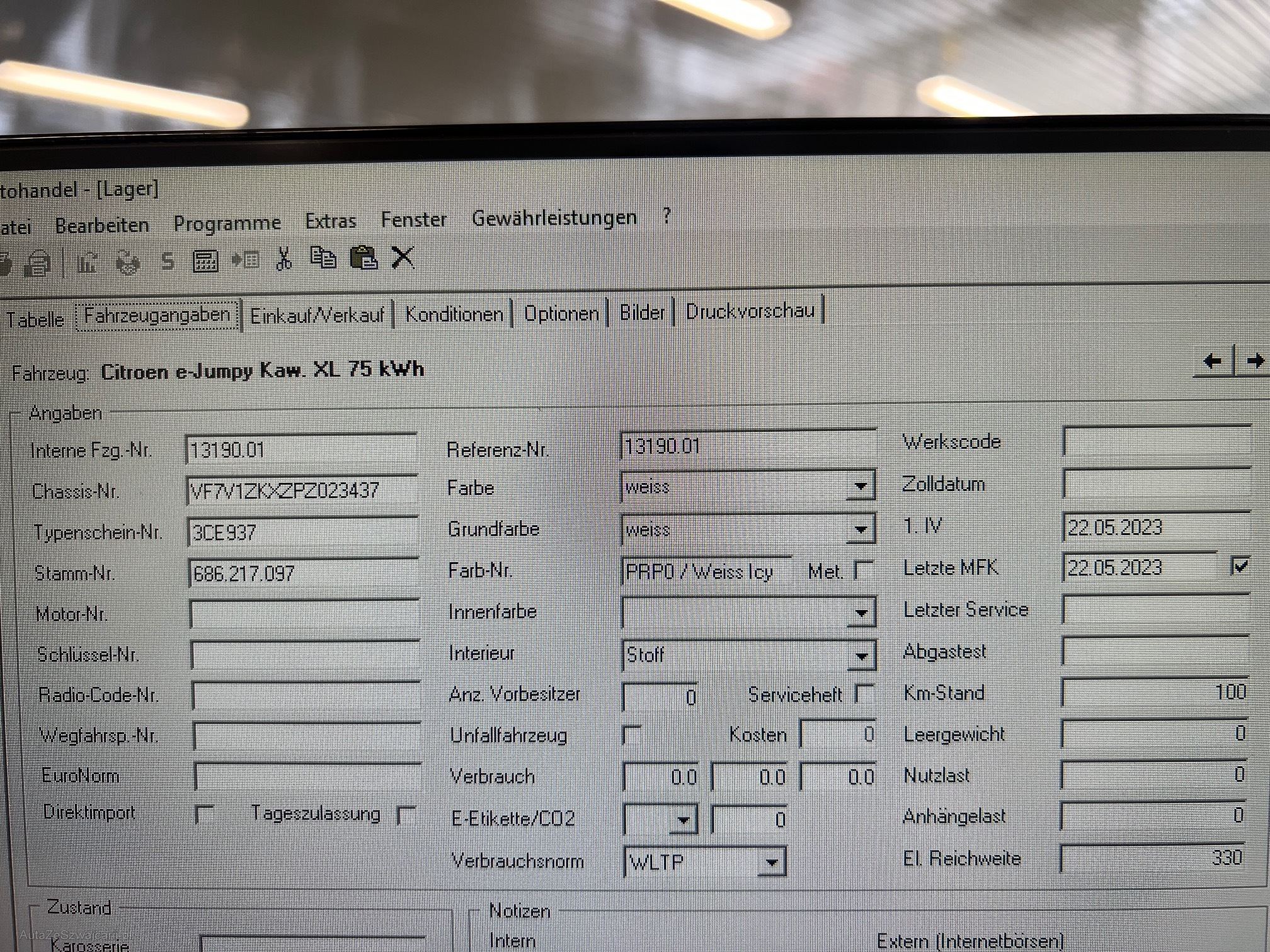Open the Extras menu
Viewport: 1270px width, 952px height.
click(x=331, y=221)
